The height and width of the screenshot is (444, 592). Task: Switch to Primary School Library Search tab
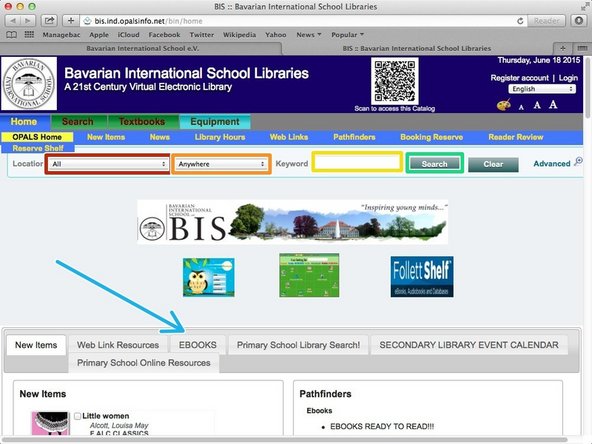coord(298,345)
